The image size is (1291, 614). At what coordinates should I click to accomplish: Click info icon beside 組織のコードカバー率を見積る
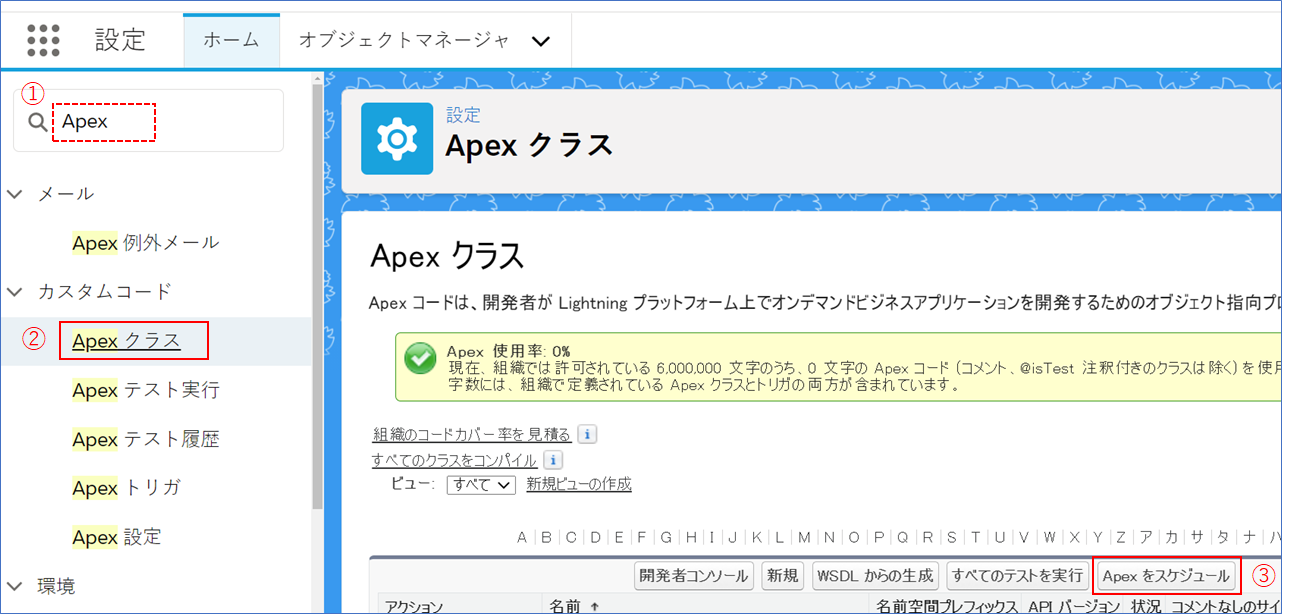pyautogui.click(x=588, y=435)
